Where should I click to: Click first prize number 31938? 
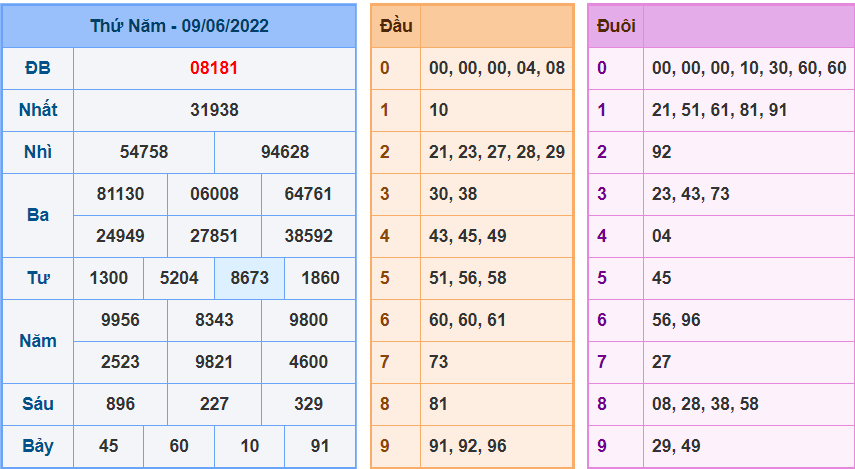coord(214,110)
